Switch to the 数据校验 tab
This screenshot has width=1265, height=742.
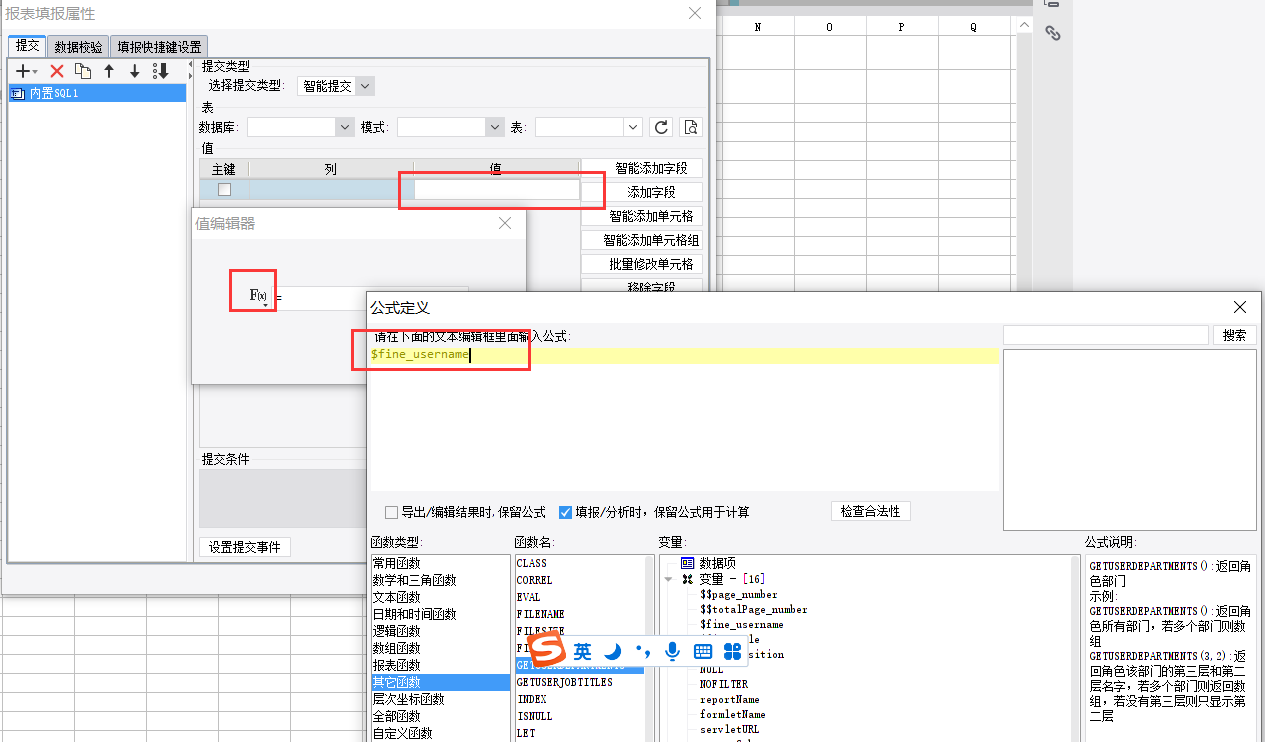[x=78, y=47]
